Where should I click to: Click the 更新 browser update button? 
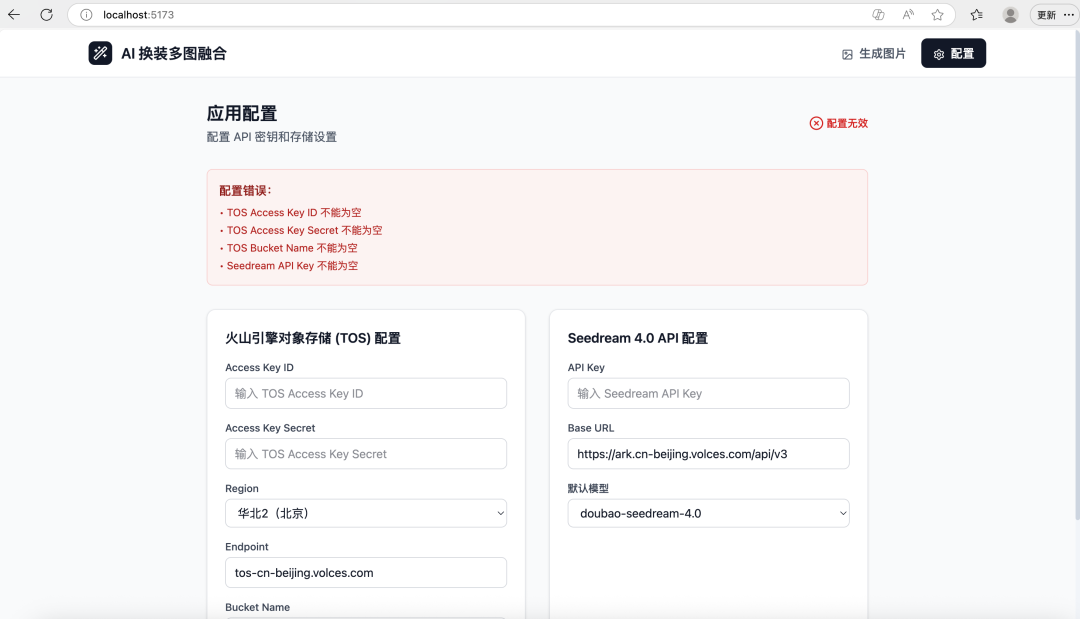pos(1046,14)
